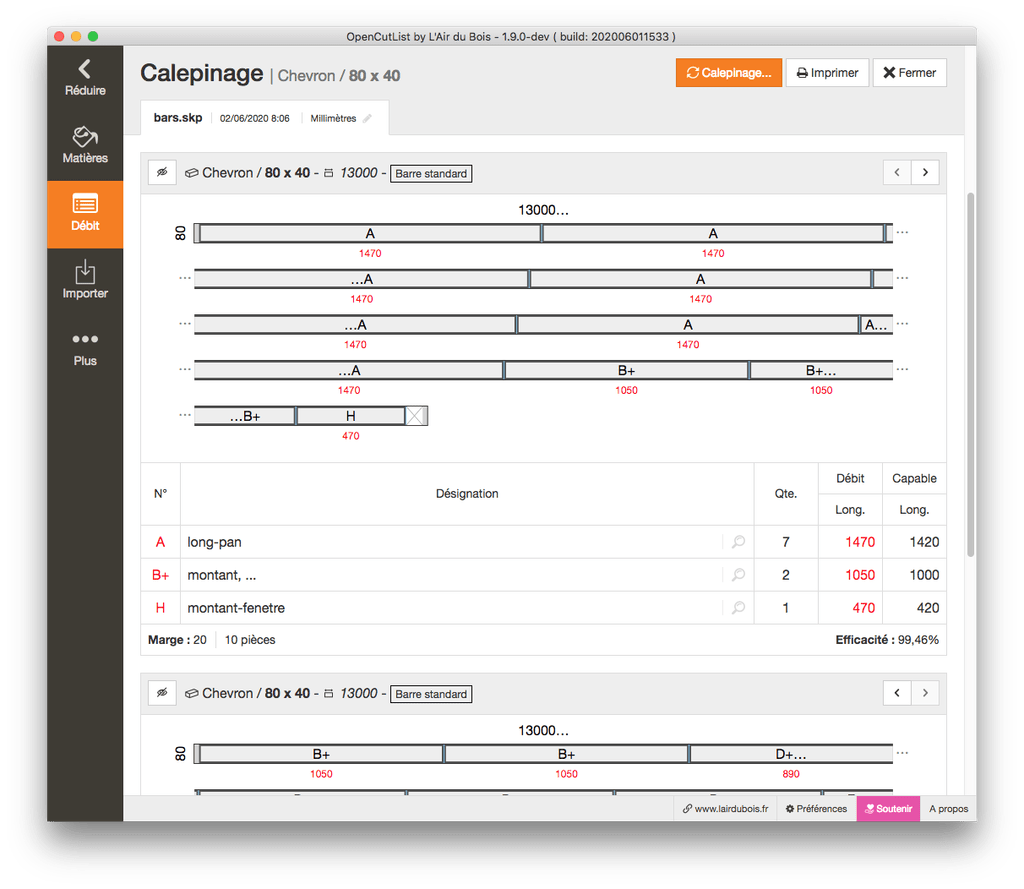Select first A segment on top bar row
The image size is (1024, 889).
[x=370, y=233]
